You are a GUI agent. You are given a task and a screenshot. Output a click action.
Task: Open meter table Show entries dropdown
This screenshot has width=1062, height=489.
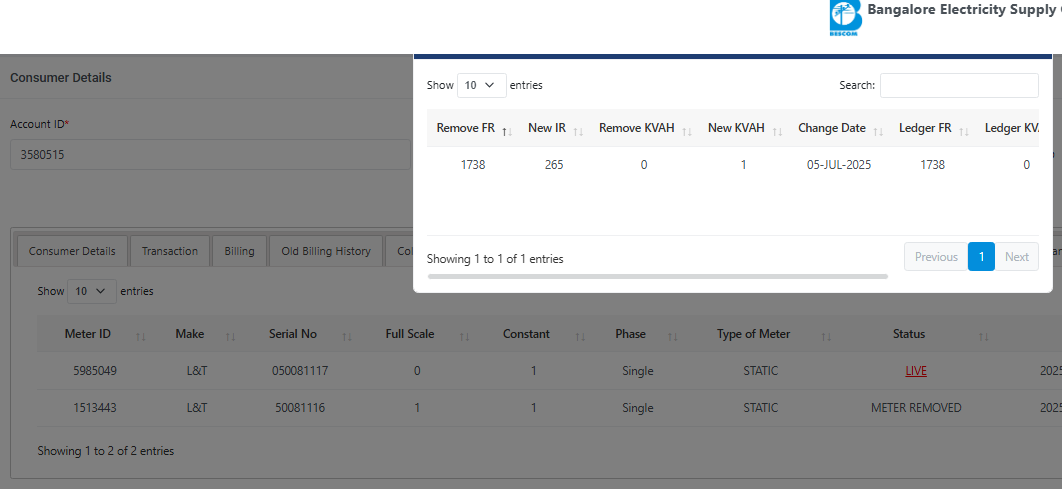point(91,291)
